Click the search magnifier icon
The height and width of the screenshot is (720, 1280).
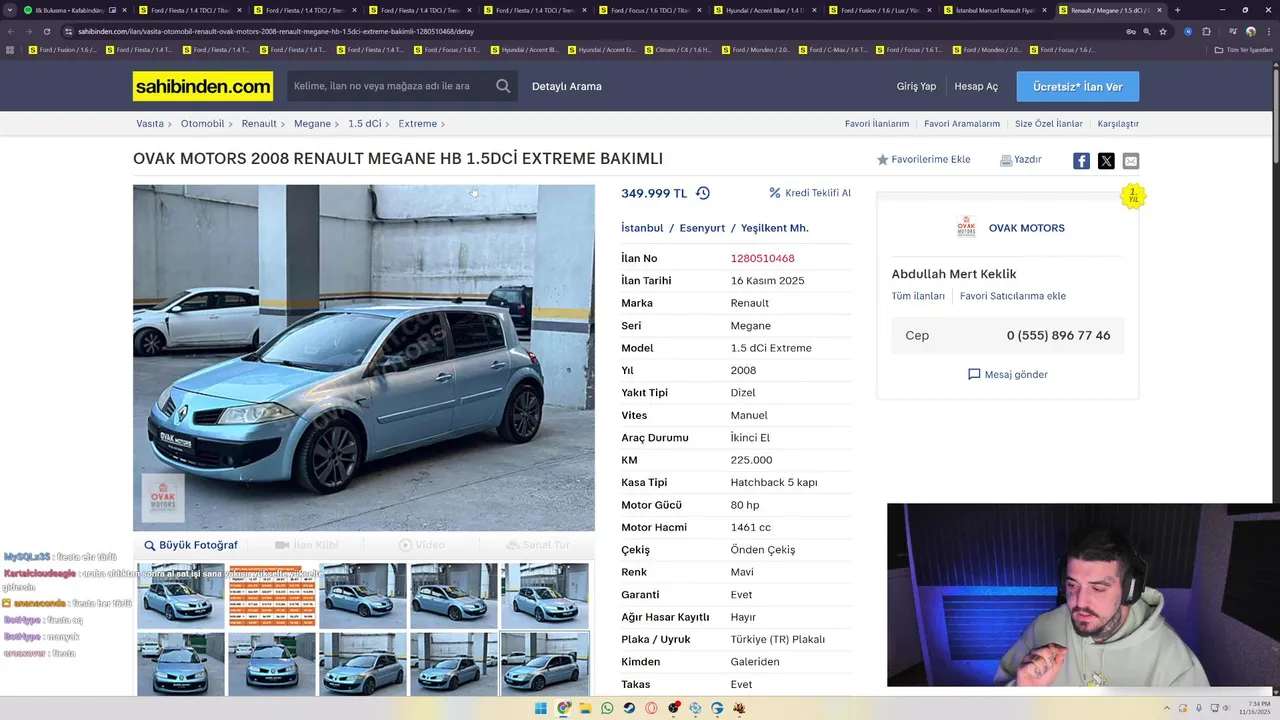(x=503, y=86)
